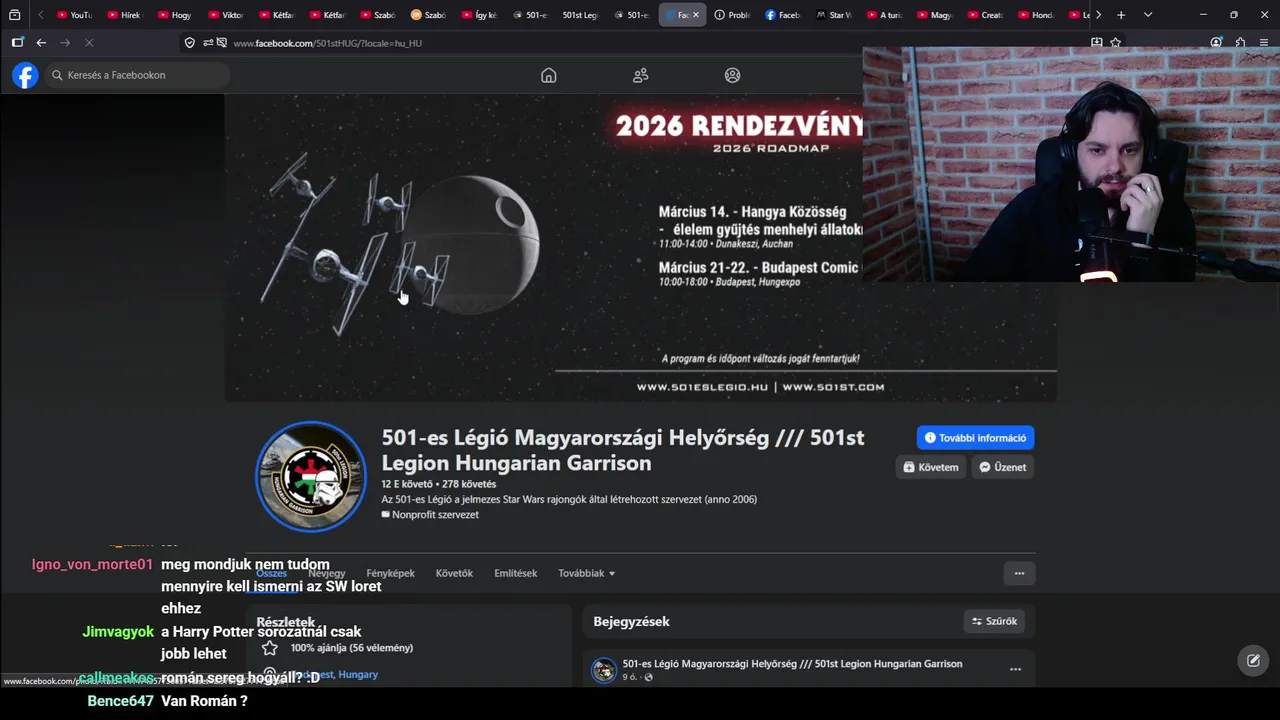Image resolution: width=1280 pixels, height=720 pixels.
Task: Click the 100% ajánlja reviews text
Action: pos(351,648)
